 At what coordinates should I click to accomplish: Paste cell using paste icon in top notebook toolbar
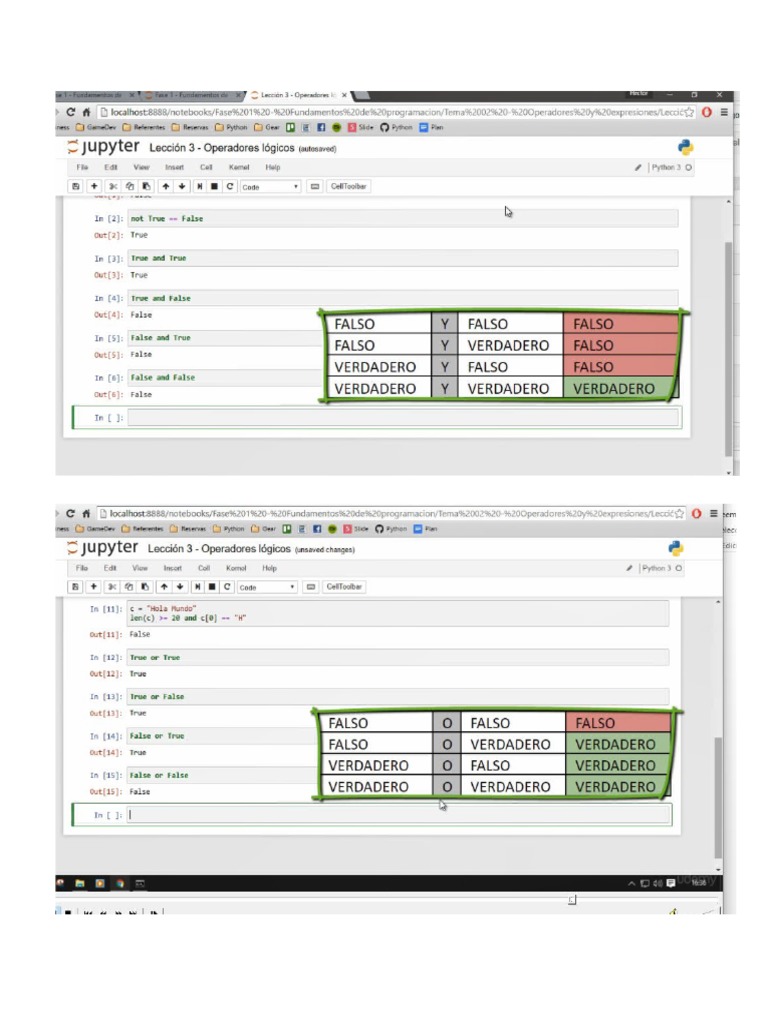point(146,186)
